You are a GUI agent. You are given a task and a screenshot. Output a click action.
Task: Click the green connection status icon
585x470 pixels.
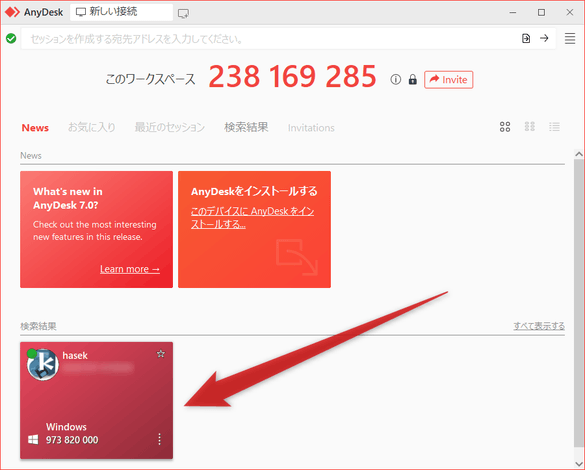coord(11,38)
